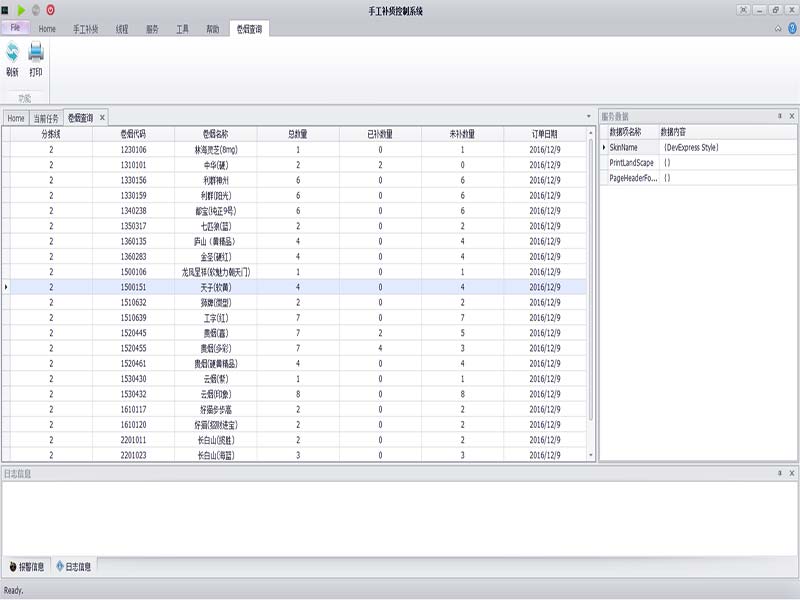Viewport: 800px width, 600px height.
Task: Click the 订单日期 column header
Action: click(x=544, y=133)
